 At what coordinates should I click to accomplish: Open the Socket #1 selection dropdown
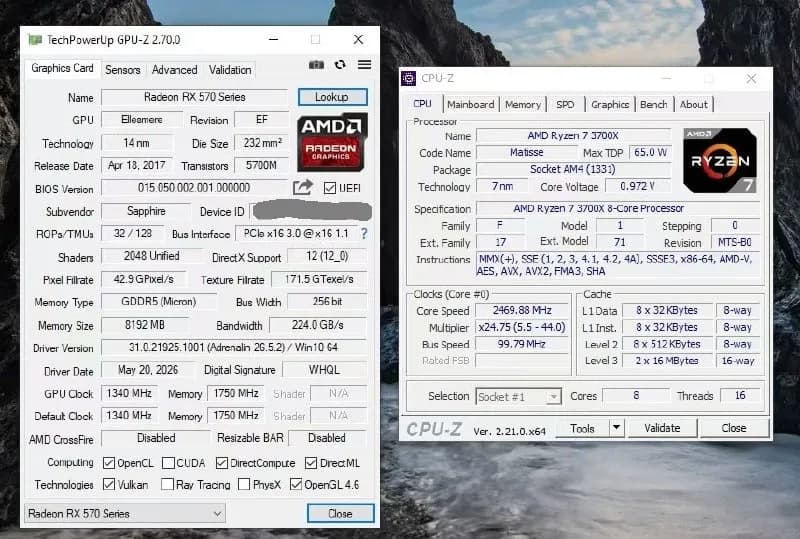(x=518, y=397)
